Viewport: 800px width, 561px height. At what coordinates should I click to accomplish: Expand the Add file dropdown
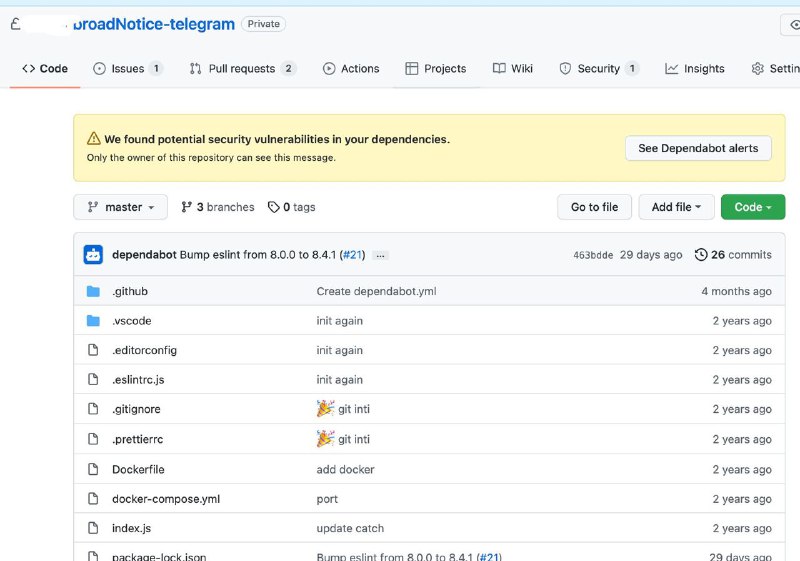tap(676, 207)
